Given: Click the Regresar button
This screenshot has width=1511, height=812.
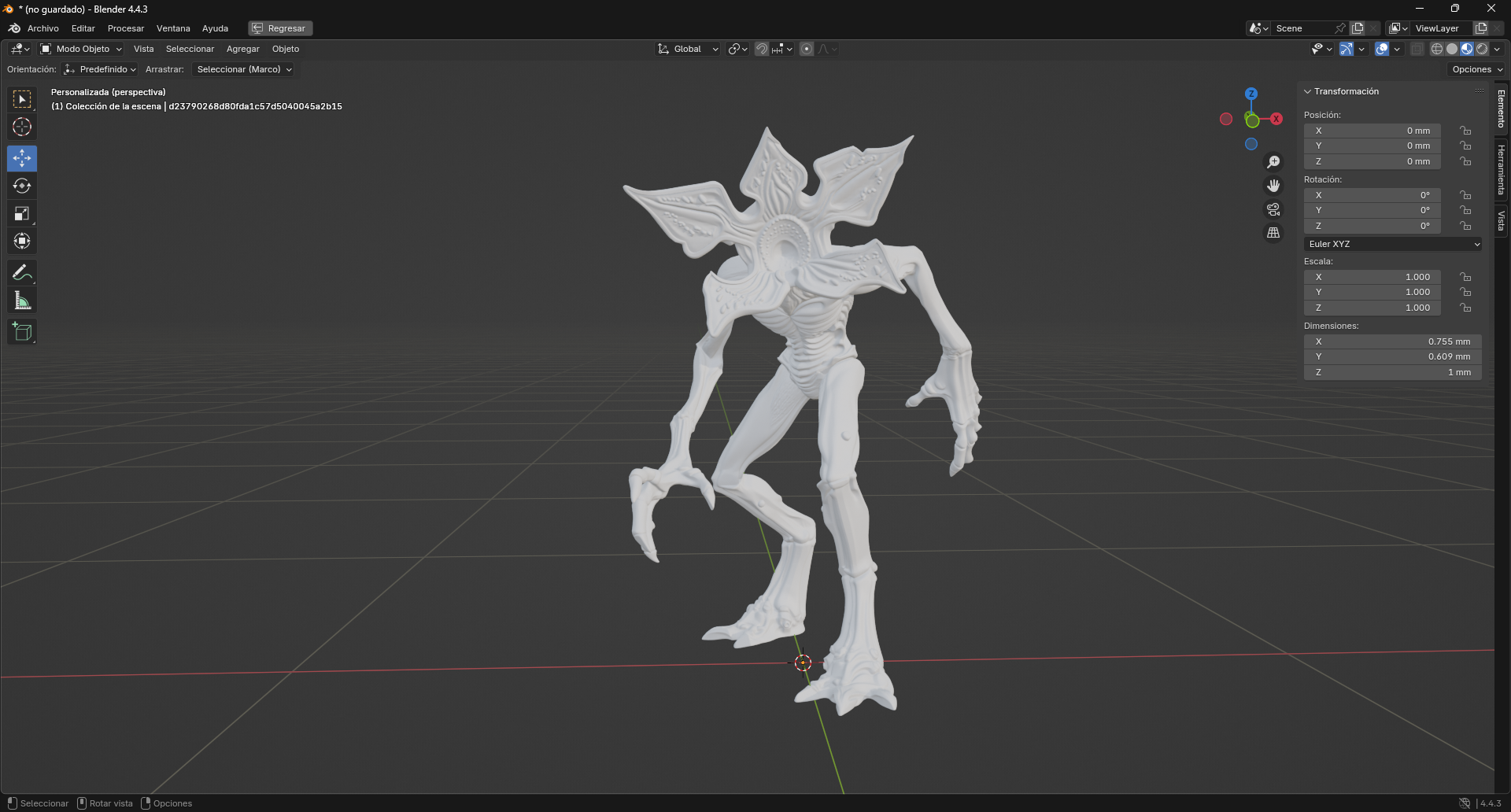Looking at the screenshot, I should click(x=280, y=28).
